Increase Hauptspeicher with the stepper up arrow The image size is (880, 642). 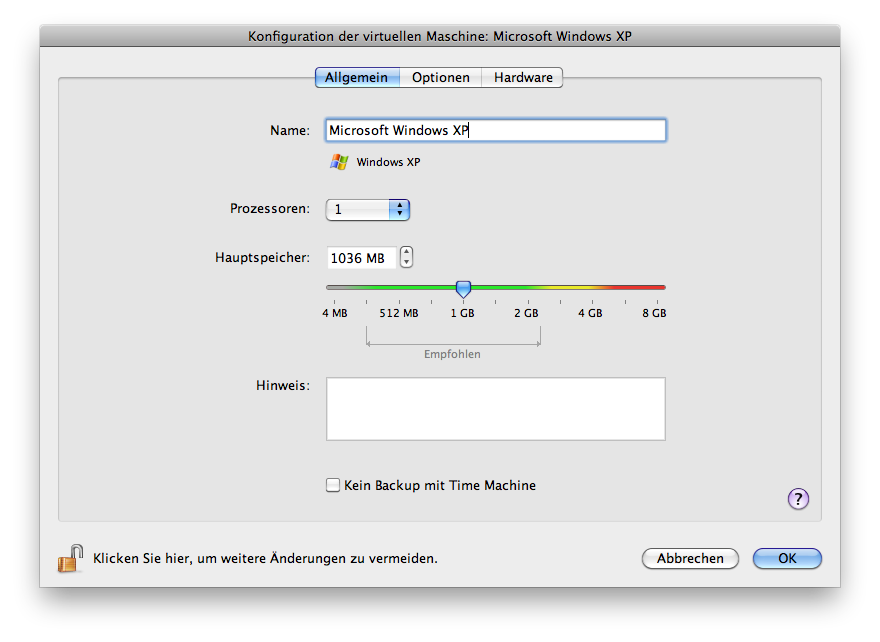click(406, 253)
